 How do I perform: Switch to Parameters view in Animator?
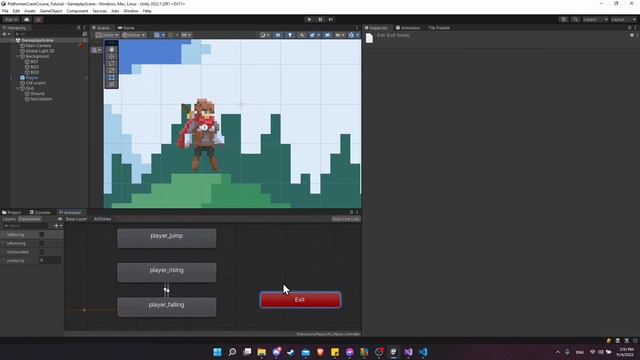click(30, 219)
